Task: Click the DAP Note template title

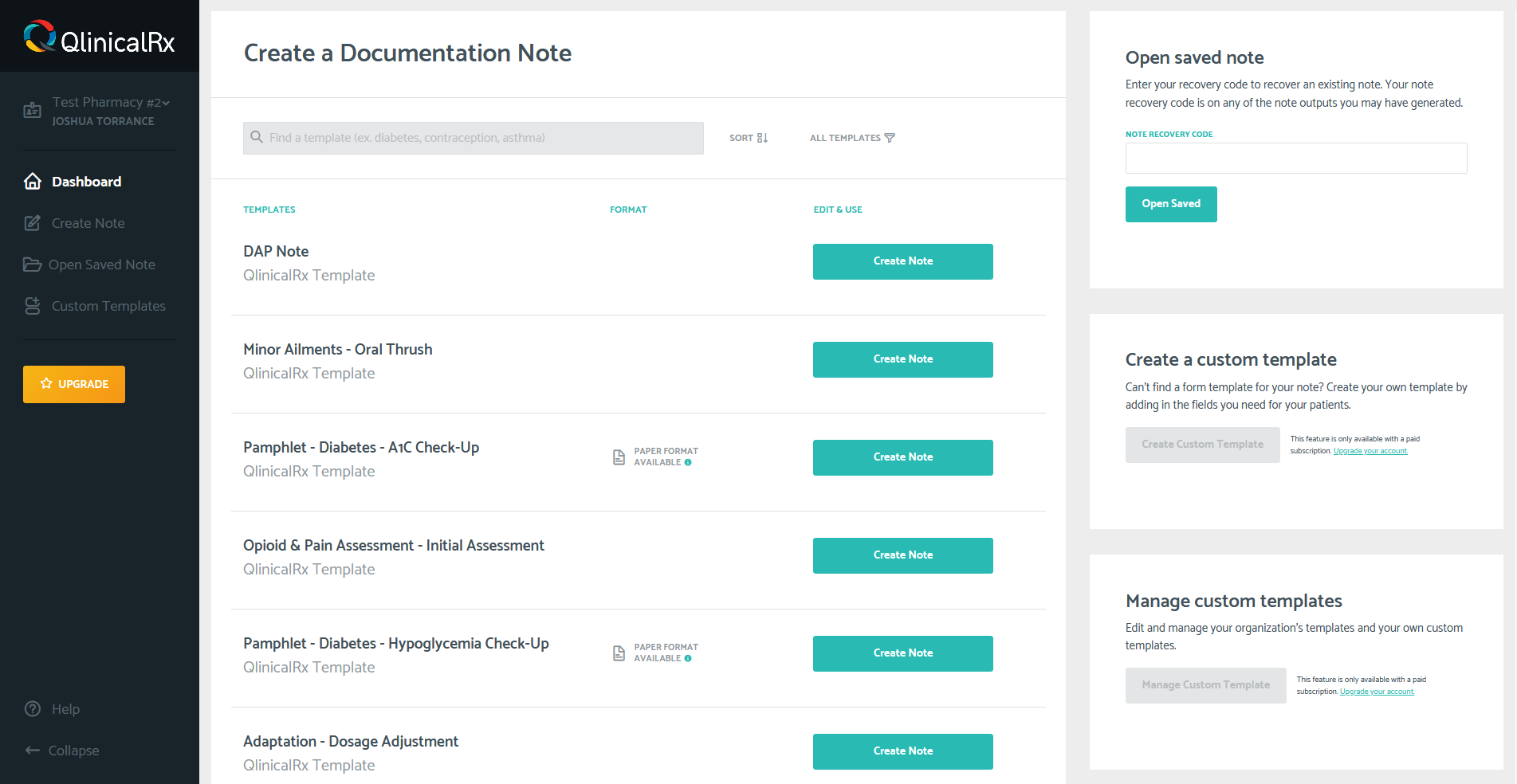Action: (276, 251)
